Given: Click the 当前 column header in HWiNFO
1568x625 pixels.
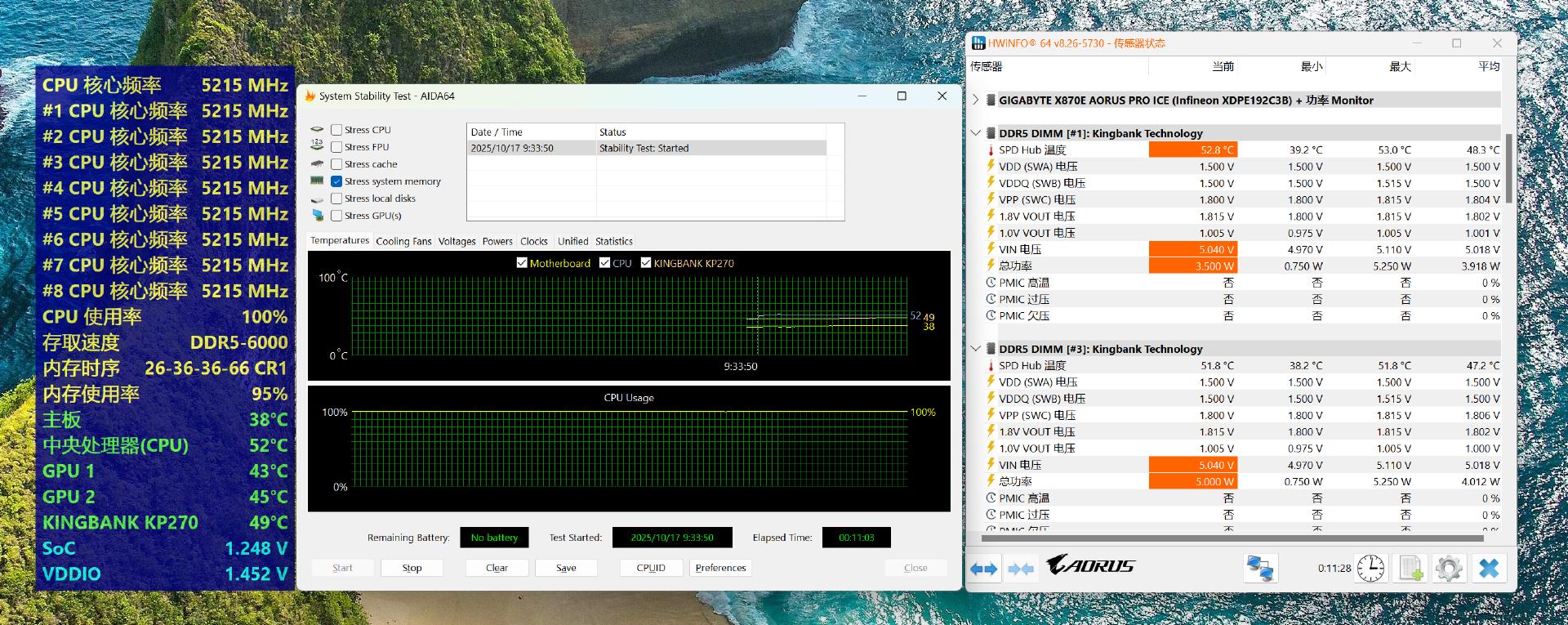Looking at the screenshot, I should click(x=1195, y=66).
